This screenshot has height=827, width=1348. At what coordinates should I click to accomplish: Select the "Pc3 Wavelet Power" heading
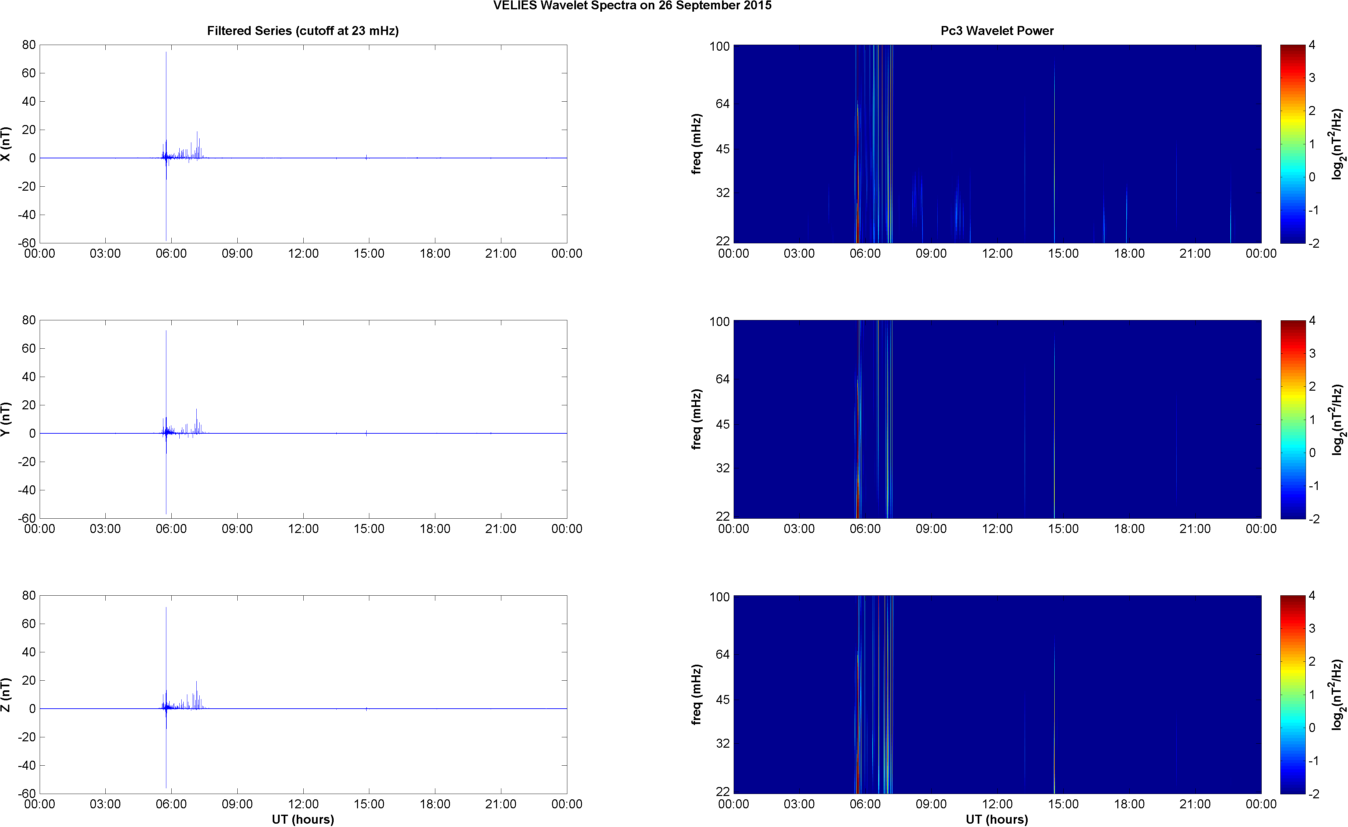pos(997,31)
